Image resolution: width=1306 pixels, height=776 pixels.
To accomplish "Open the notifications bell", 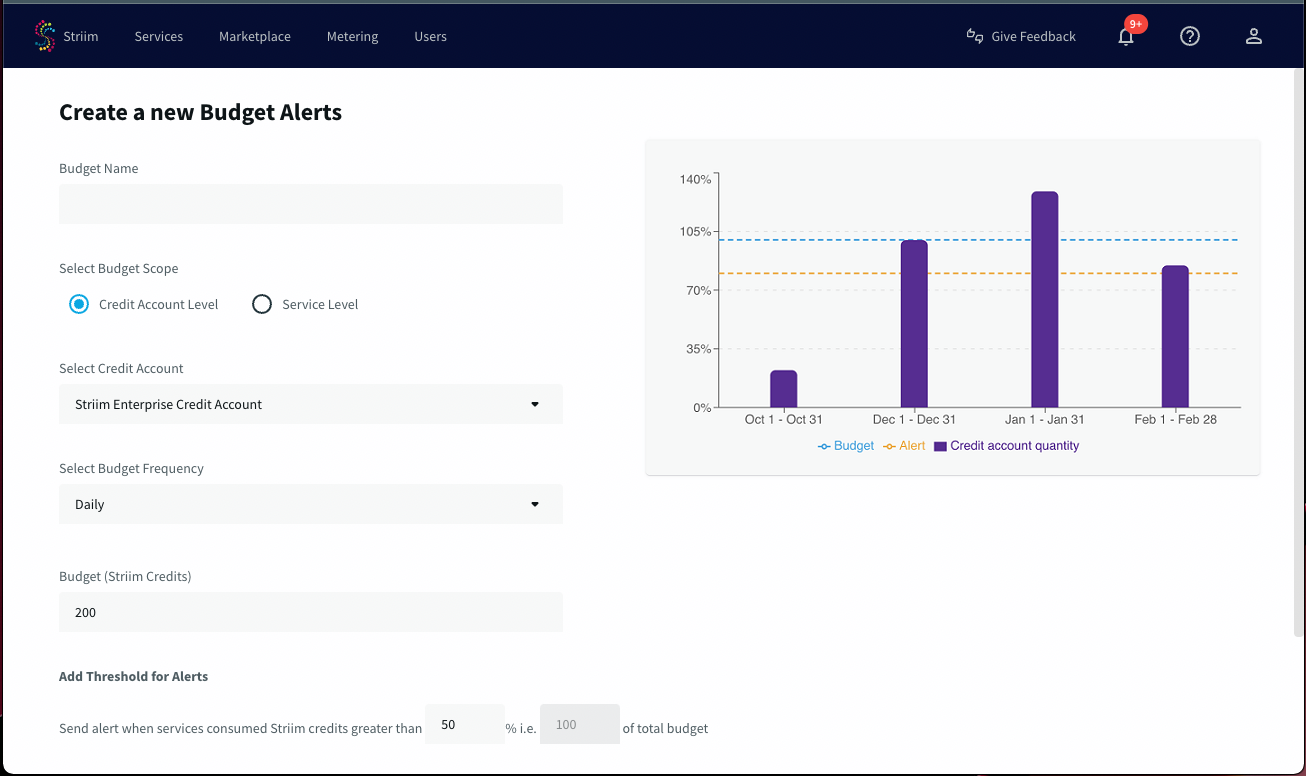I will click(1126, 37).
